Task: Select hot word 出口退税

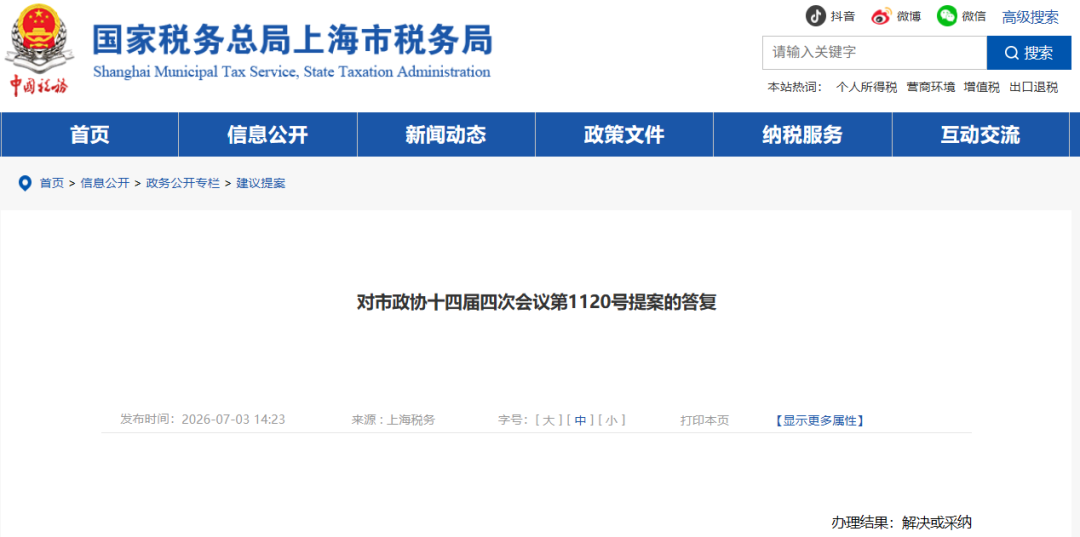Action: pos(1033,87)
